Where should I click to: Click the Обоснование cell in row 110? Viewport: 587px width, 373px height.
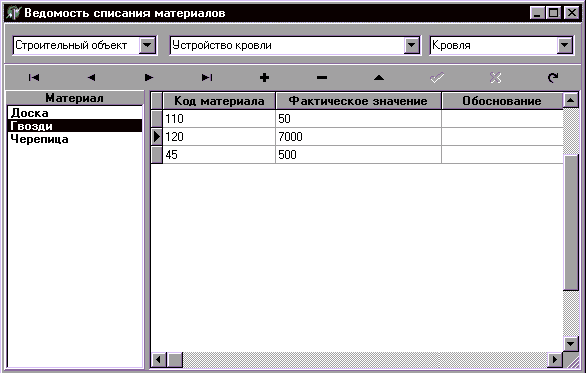(502, 119)
